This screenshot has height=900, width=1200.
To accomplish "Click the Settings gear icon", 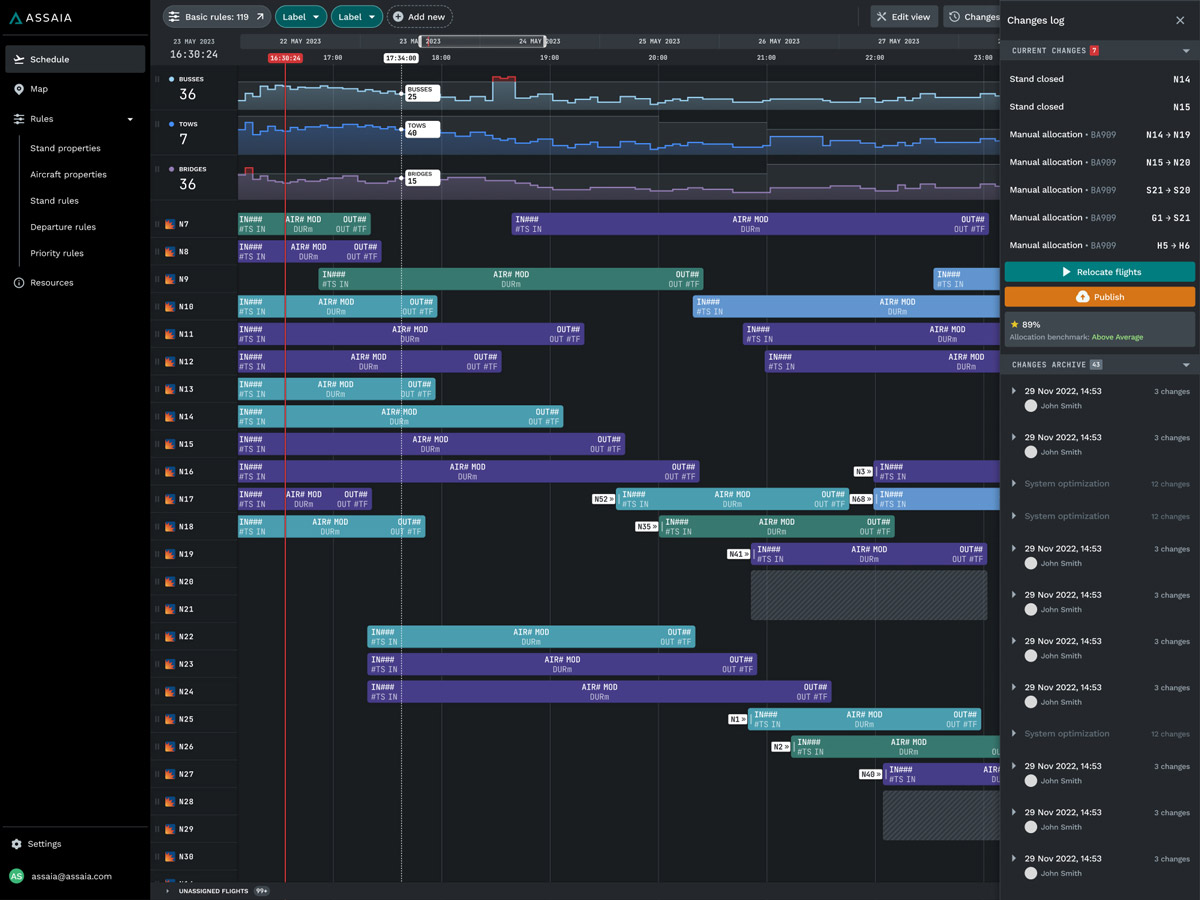I will [16, 844].
